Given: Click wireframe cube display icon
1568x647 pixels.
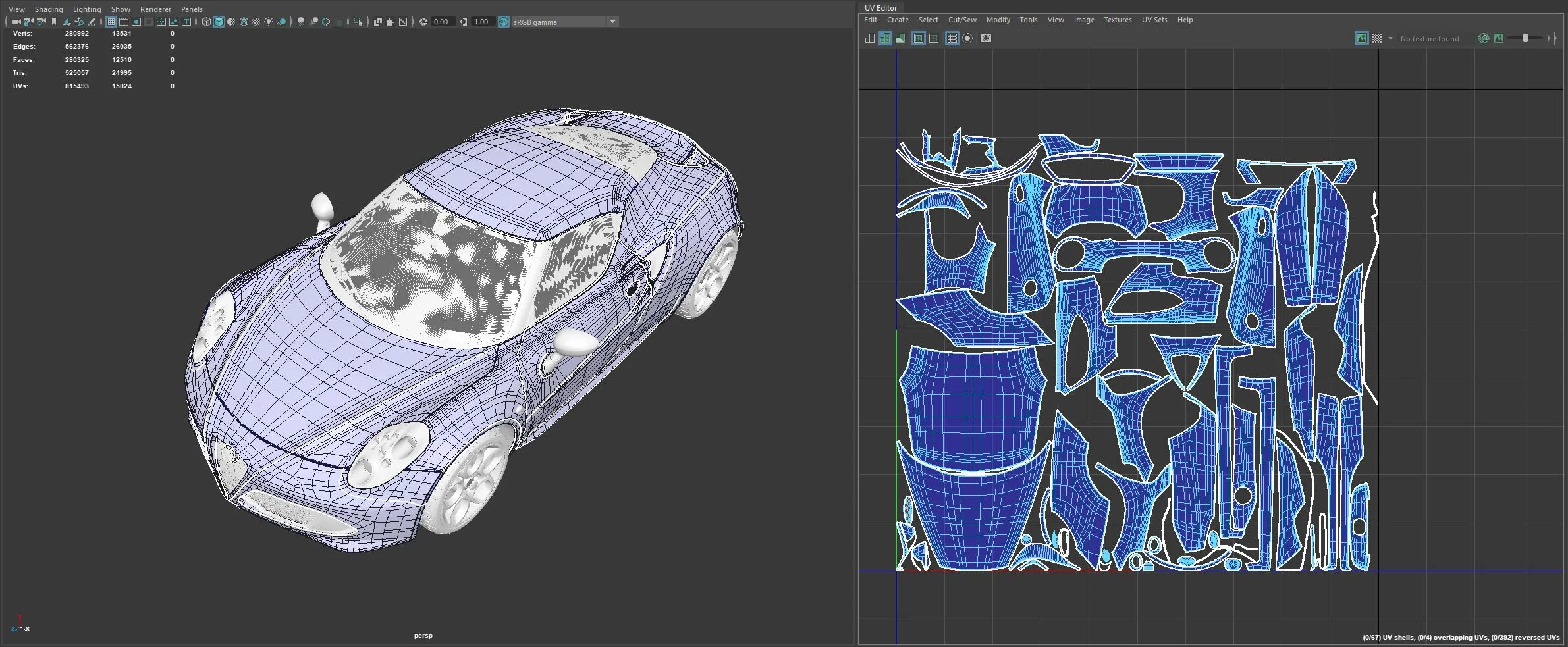Looking at the screenshot, I should (206, 22).
